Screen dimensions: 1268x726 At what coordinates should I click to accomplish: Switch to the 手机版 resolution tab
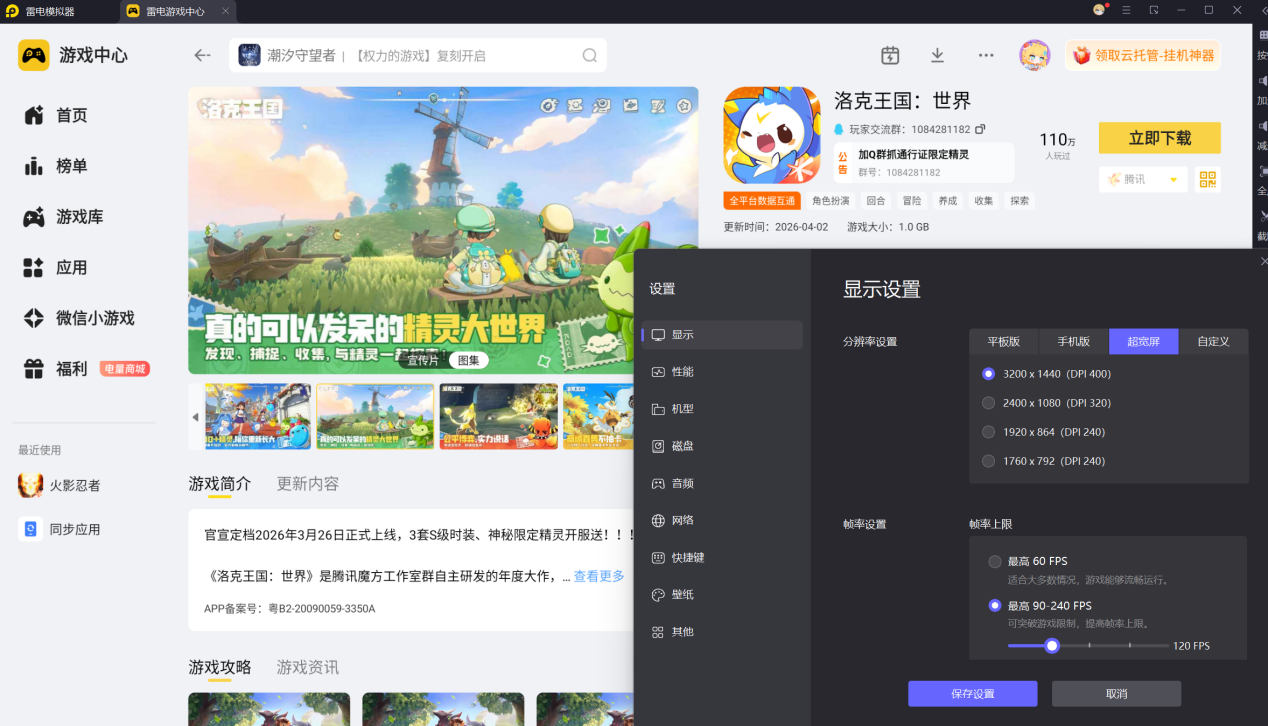(1073, 341)
